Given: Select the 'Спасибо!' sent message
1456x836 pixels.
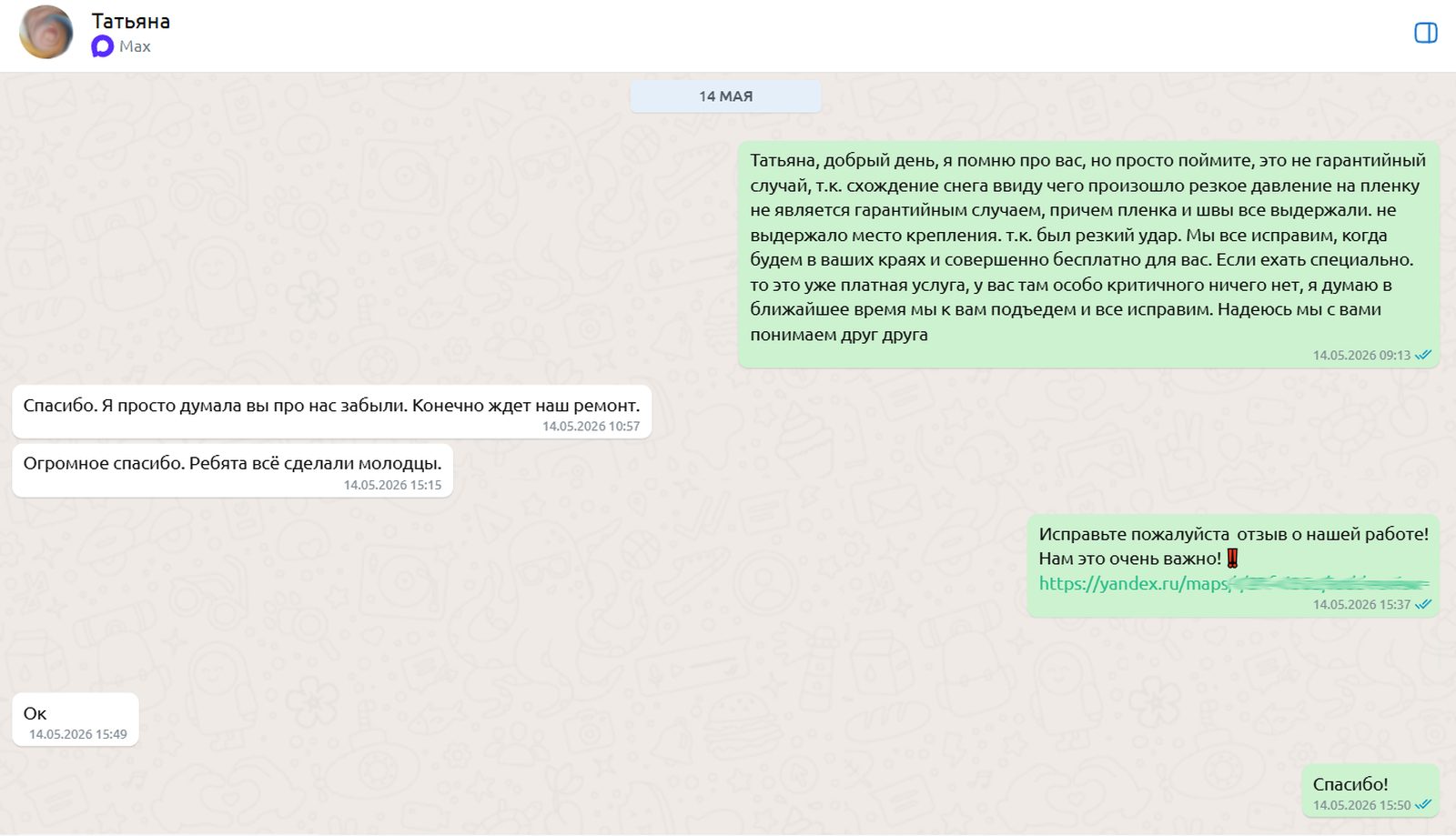Looking at the screenshot, I should (x=1370, y=790).
